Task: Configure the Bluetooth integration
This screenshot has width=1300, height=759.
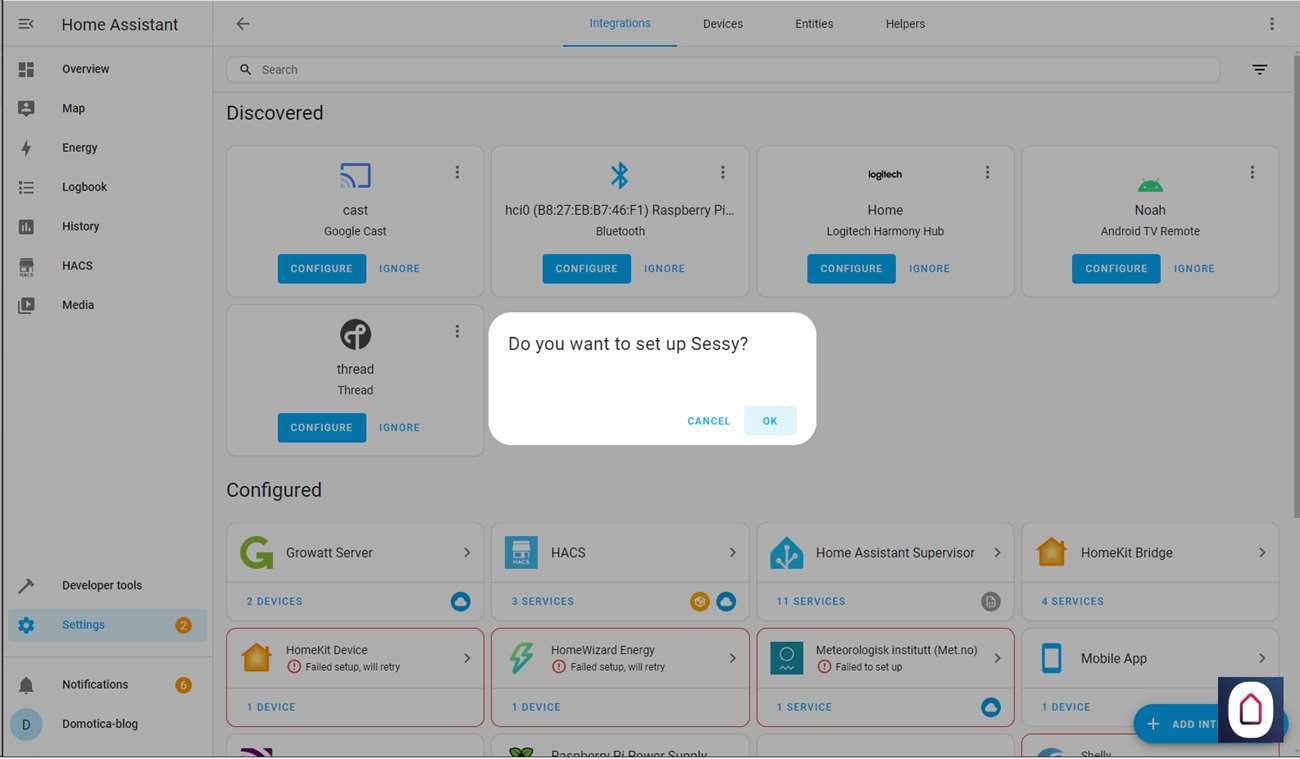Action: click(587, 269)
